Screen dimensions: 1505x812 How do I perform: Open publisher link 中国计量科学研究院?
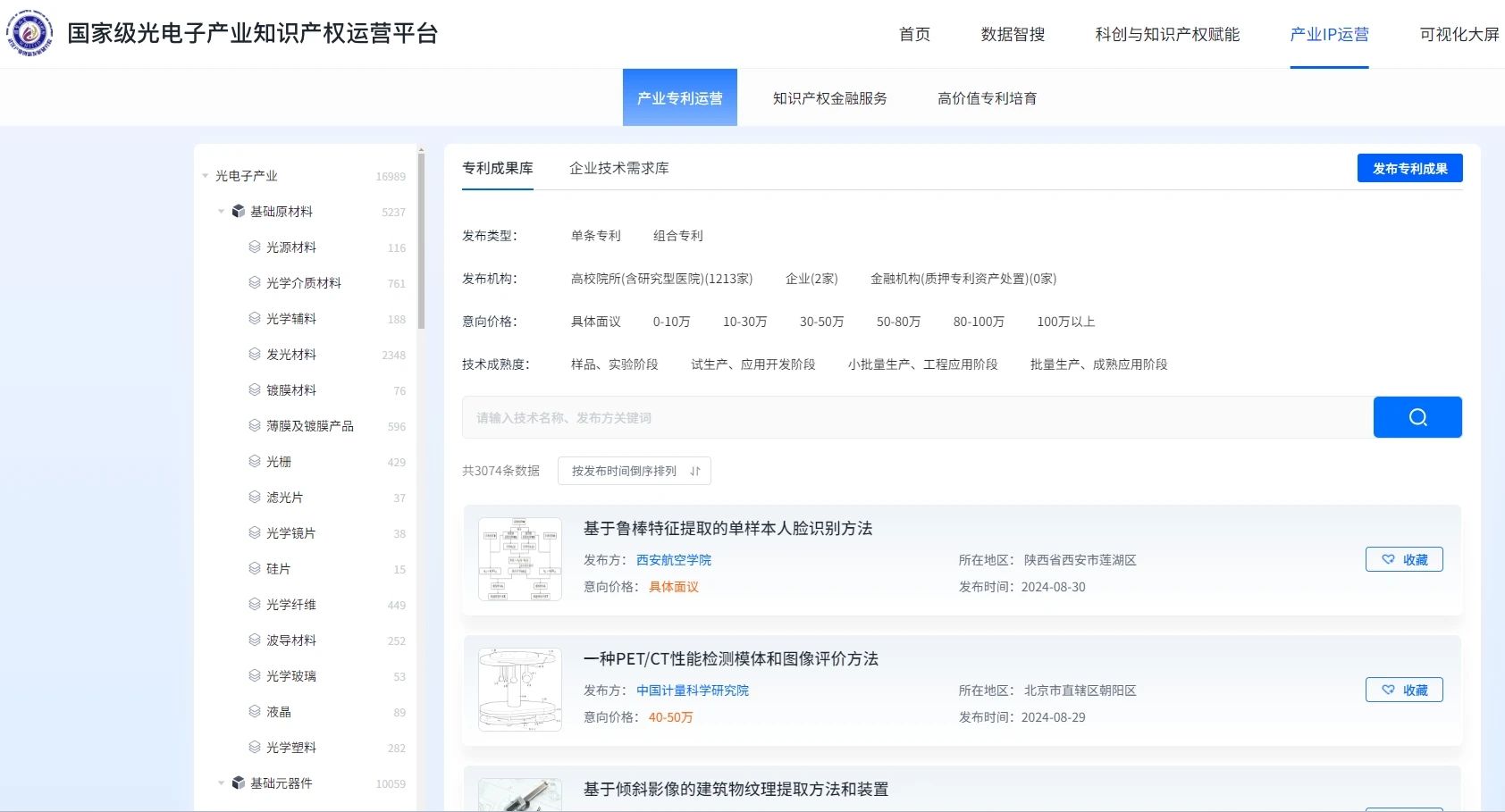coord(693,691)
